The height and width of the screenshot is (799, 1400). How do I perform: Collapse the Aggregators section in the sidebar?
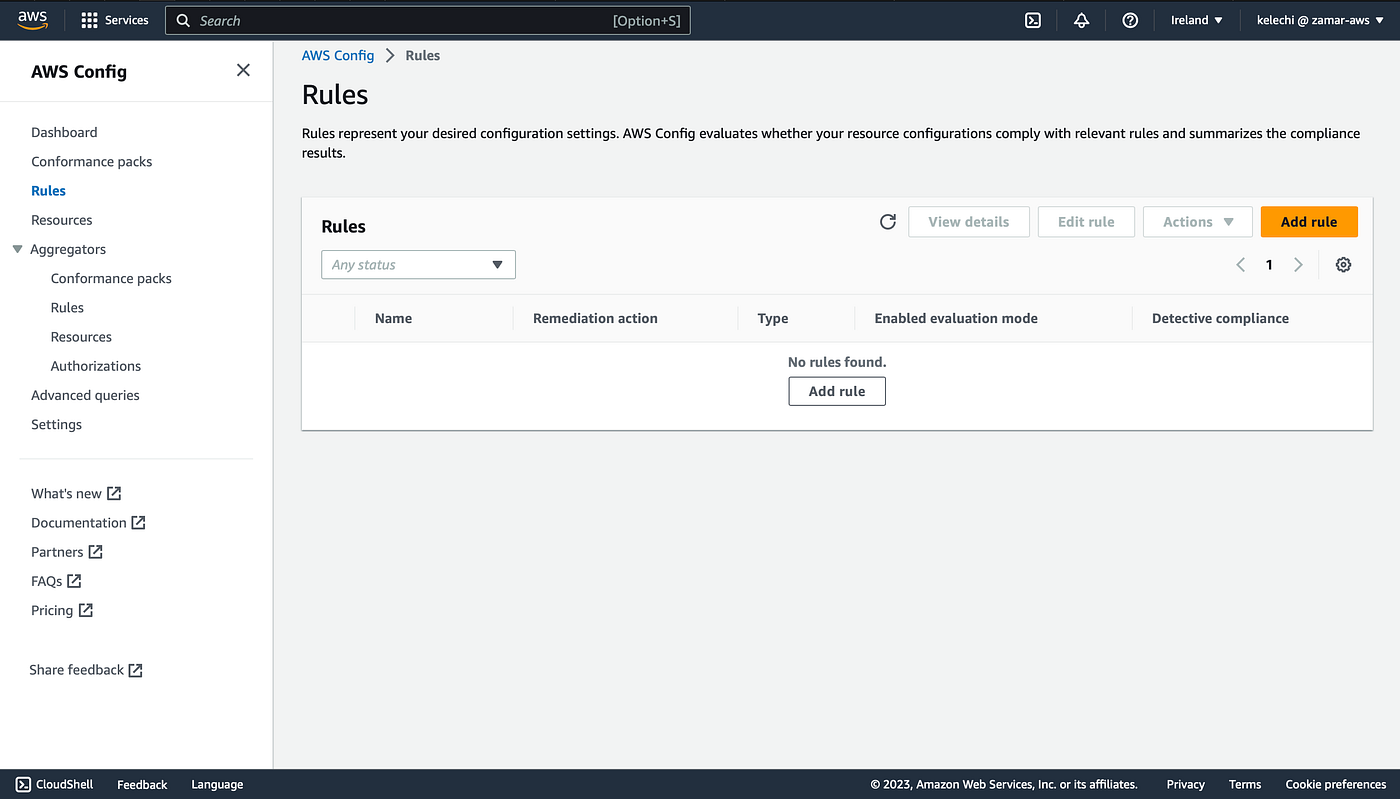[x=17, y=248]
